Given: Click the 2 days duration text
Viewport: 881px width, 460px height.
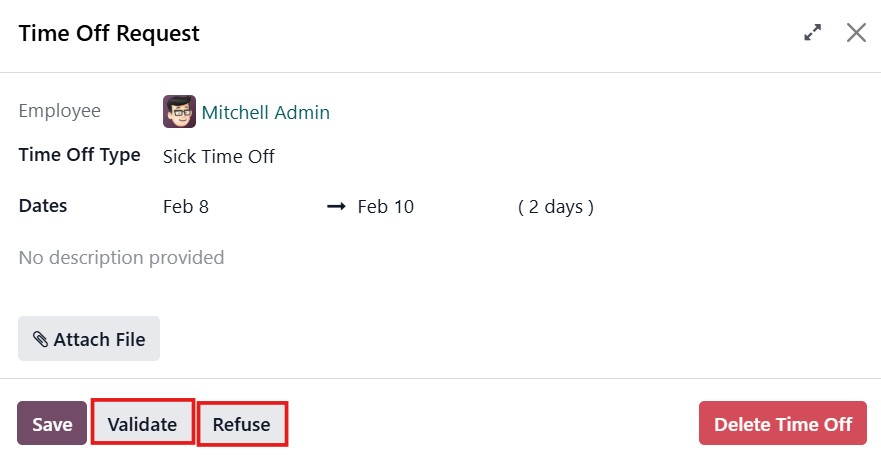Looking at the screenshot, I should coord(556,207).
